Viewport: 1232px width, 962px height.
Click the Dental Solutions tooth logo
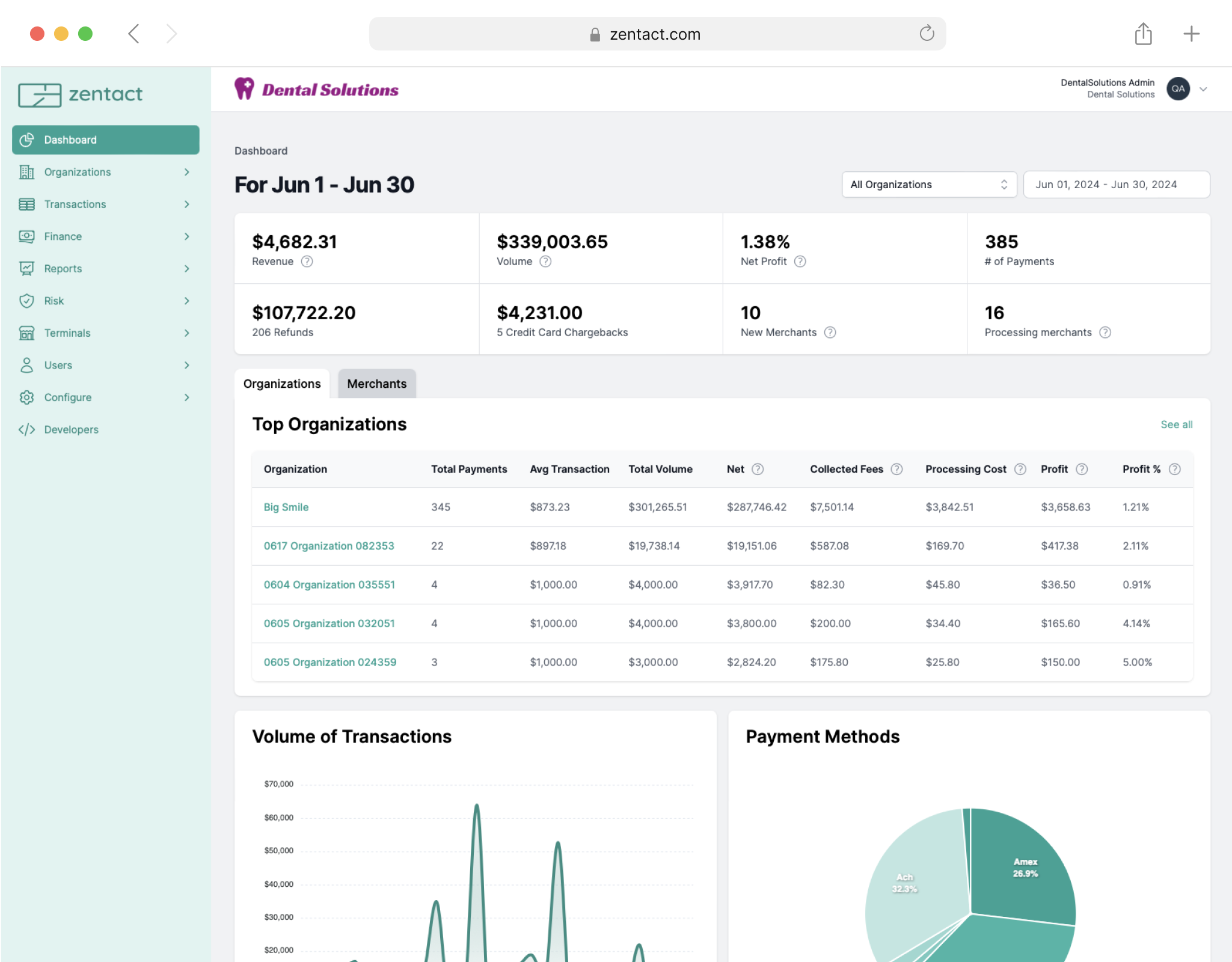(x=244, y=89)
